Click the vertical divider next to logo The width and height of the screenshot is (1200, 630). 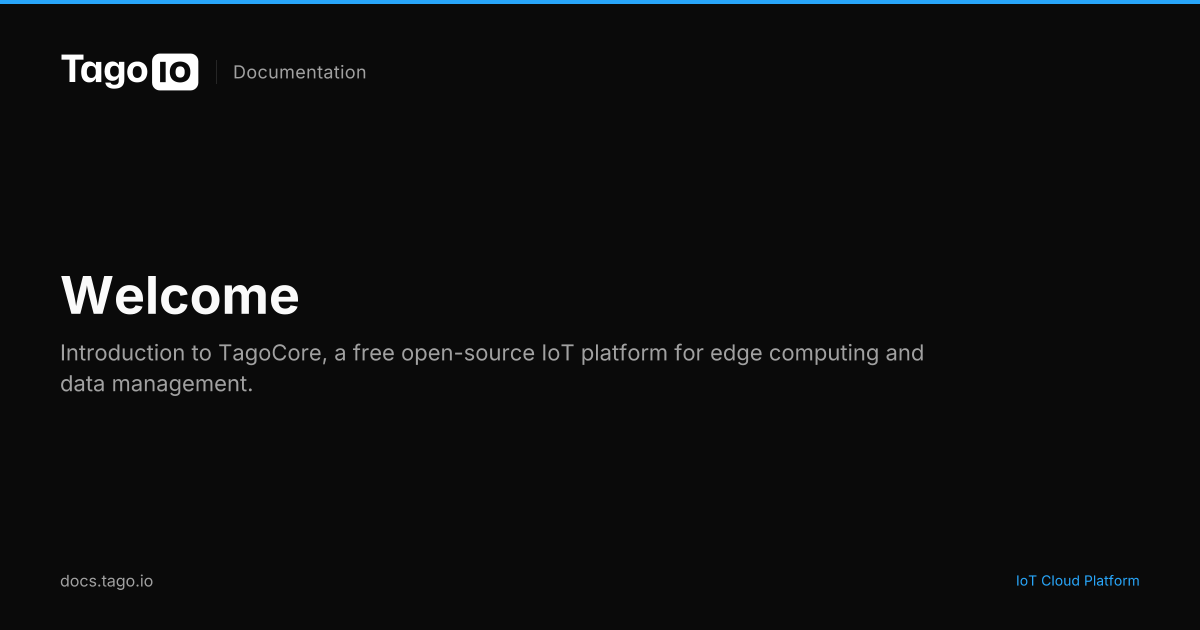pos(216,72)
